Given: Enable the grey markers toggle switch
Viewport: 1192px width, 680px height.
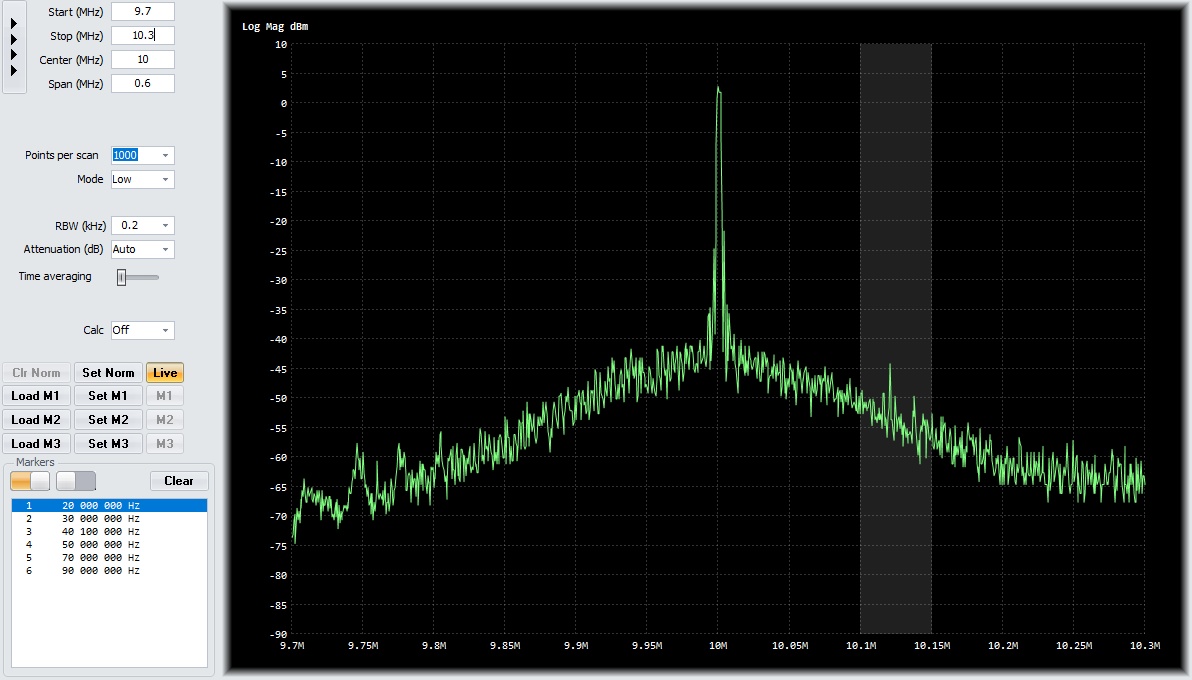Looking at the screenshot, I should coord(76,481).
